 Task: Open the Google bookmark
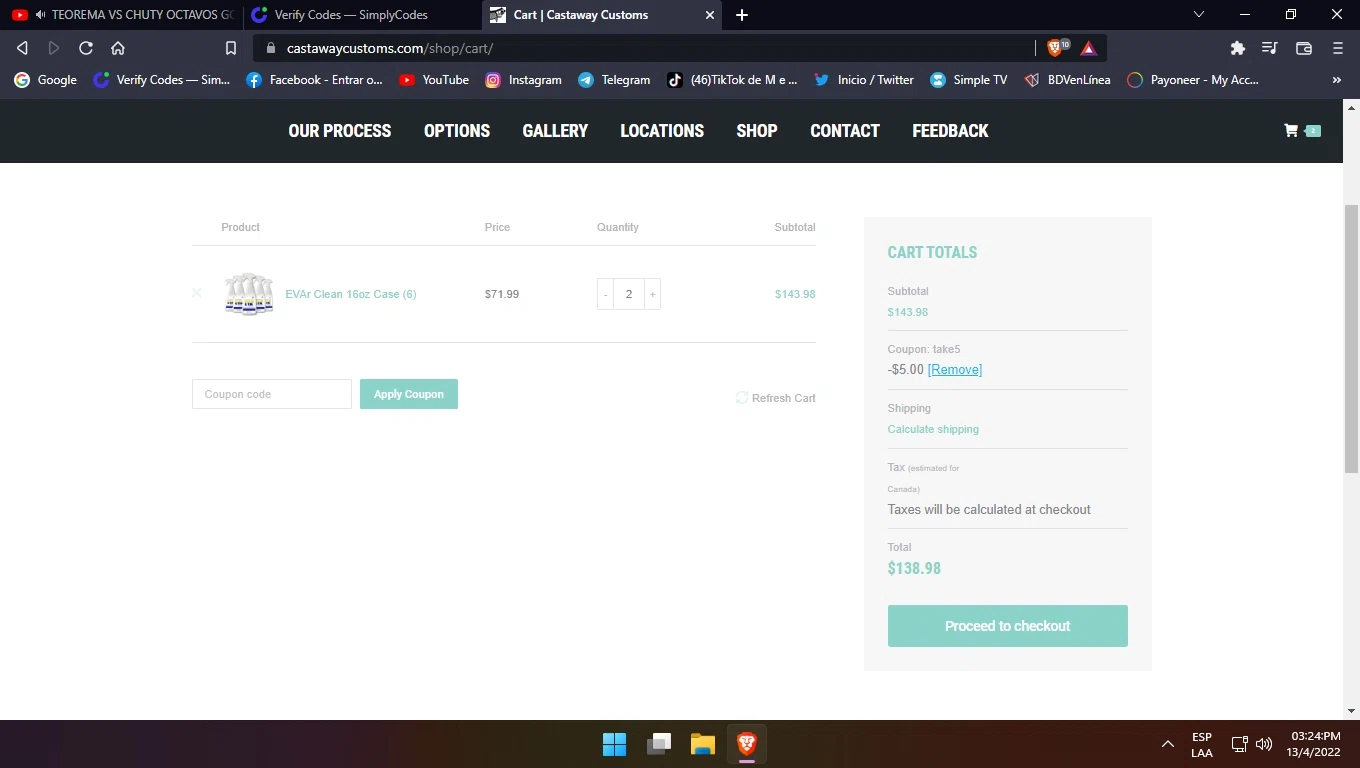pos(46,80)
